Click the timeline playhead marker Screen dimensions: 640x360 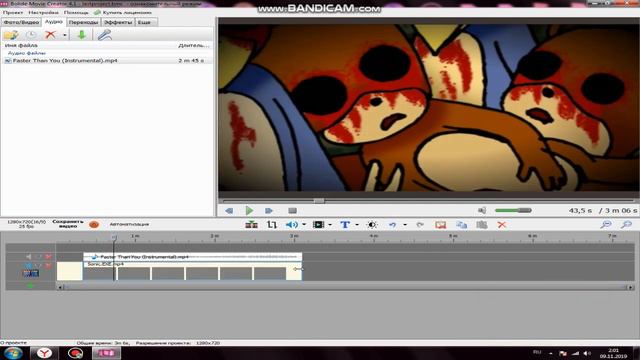tap(114, 237)
